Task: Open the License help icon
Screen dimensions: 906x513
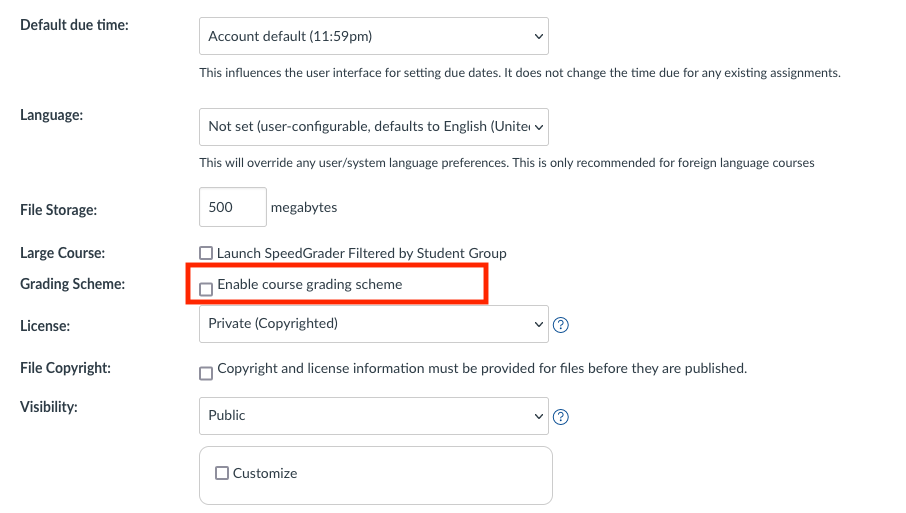Action: [561, 325]
